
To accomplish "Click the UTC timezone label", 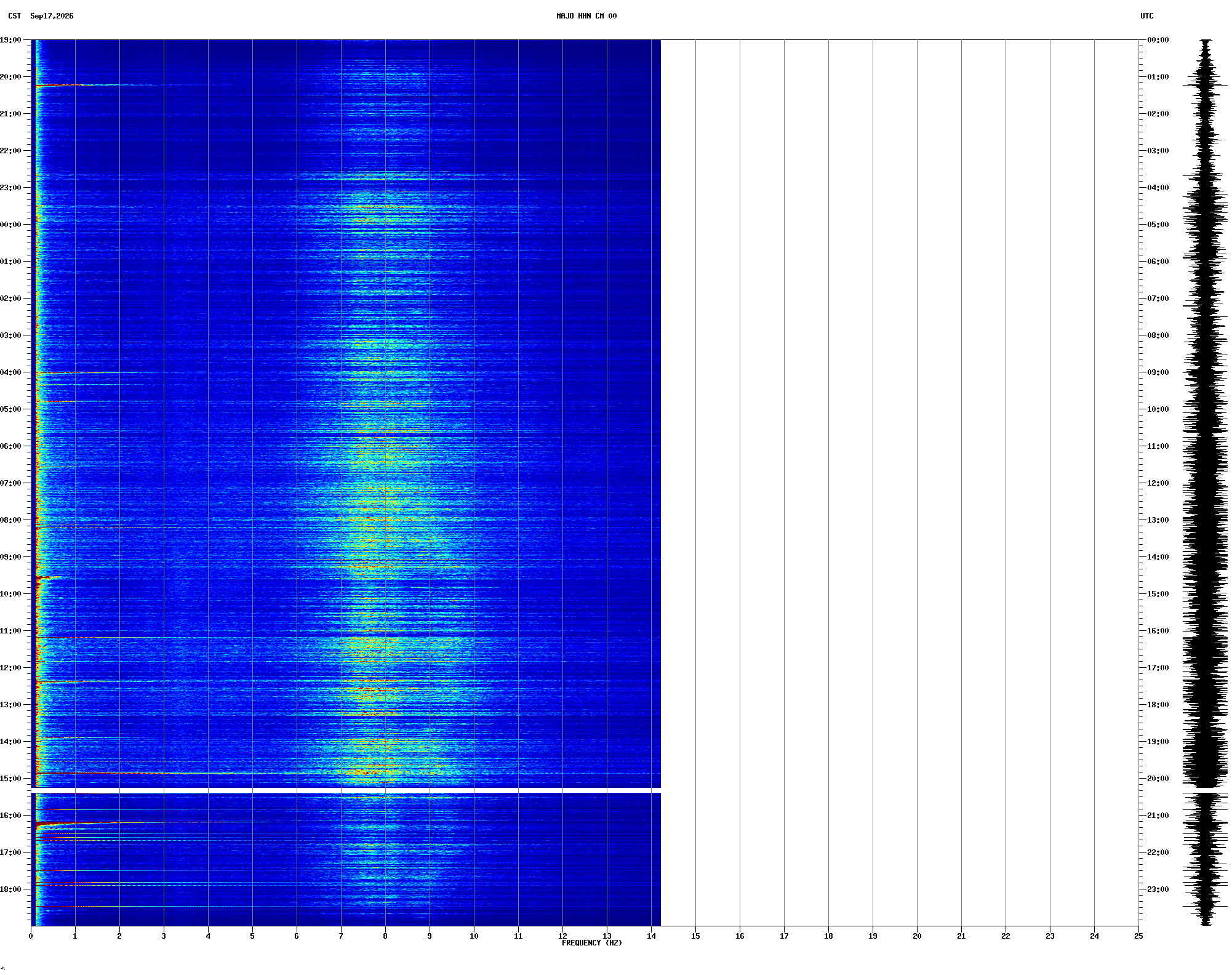I will click(1146, 16).
